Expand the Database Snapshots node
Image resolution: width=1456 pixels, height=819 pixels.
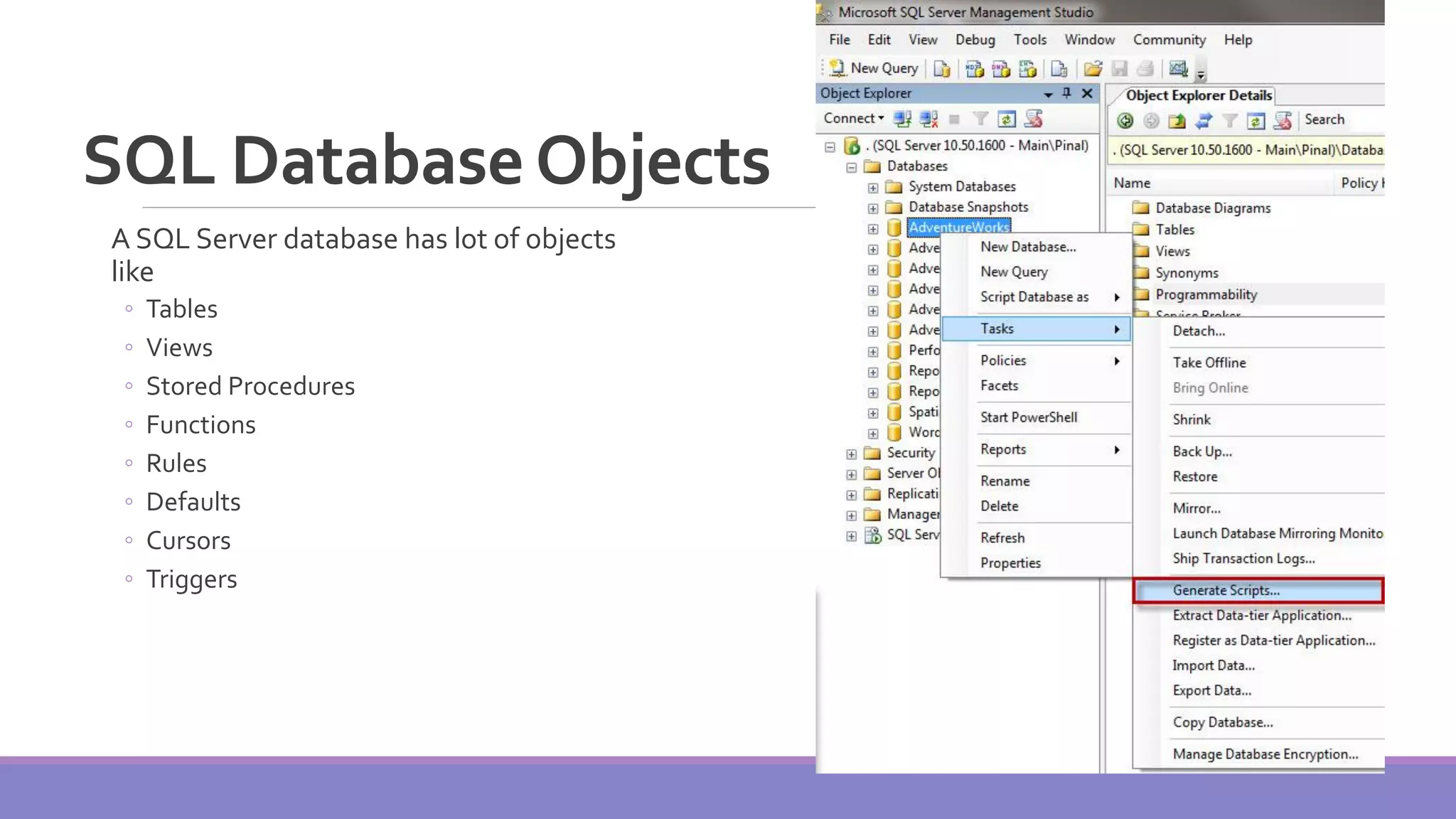[873, 208]
